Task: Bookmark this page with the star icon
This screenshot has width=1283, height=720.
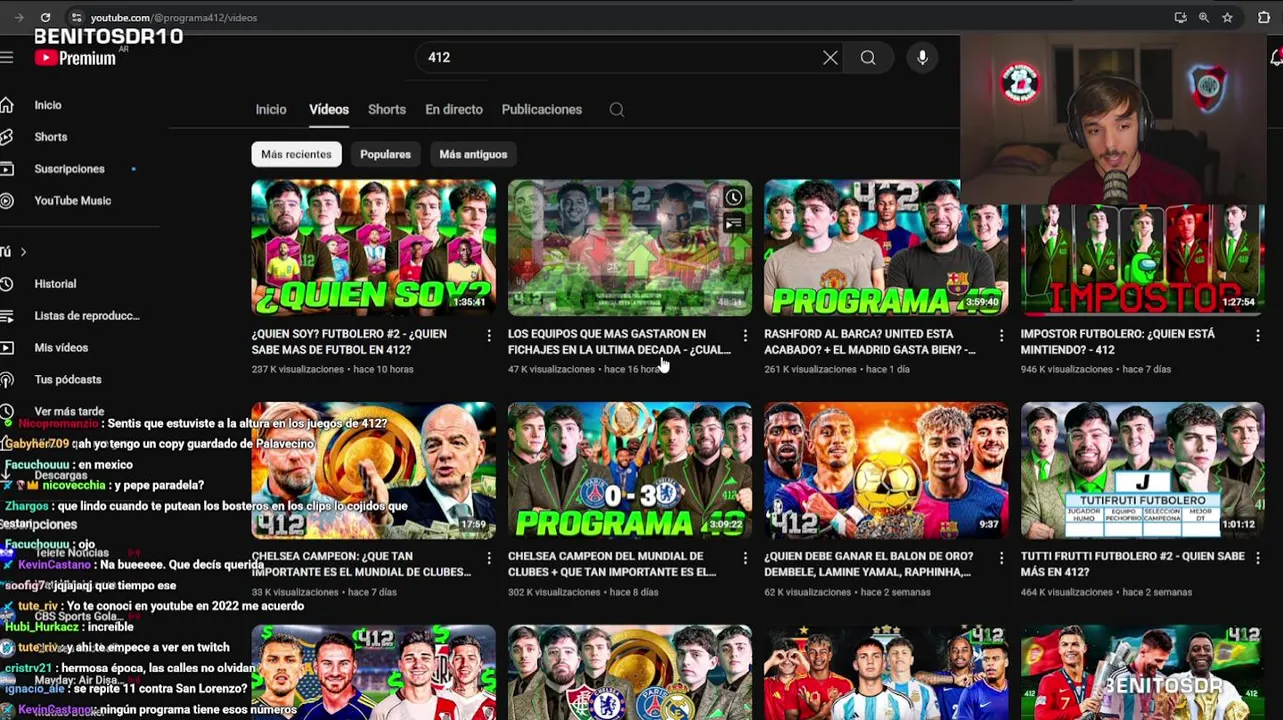Action: click(x=1227, y=17)
